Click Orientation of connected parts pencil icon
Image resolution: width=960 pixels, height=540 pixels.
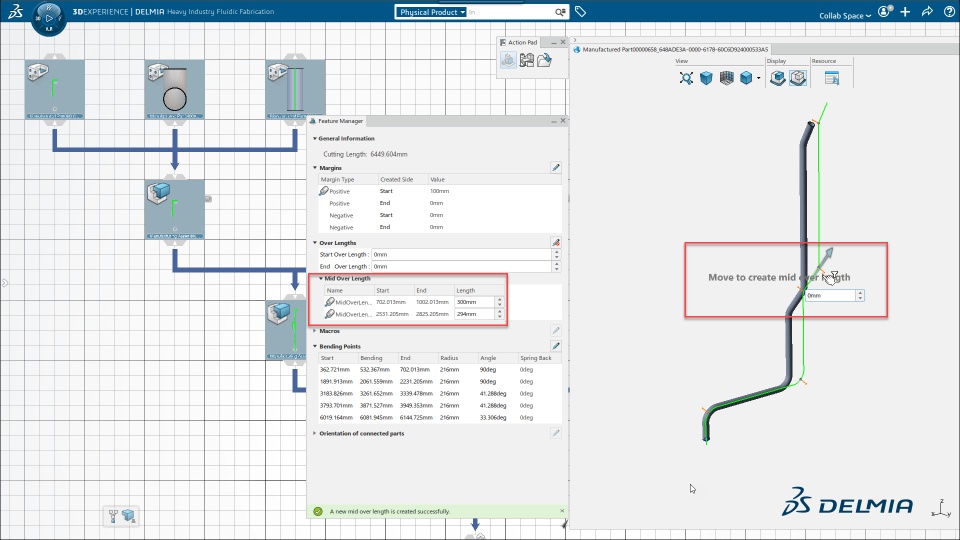[556, 433]
